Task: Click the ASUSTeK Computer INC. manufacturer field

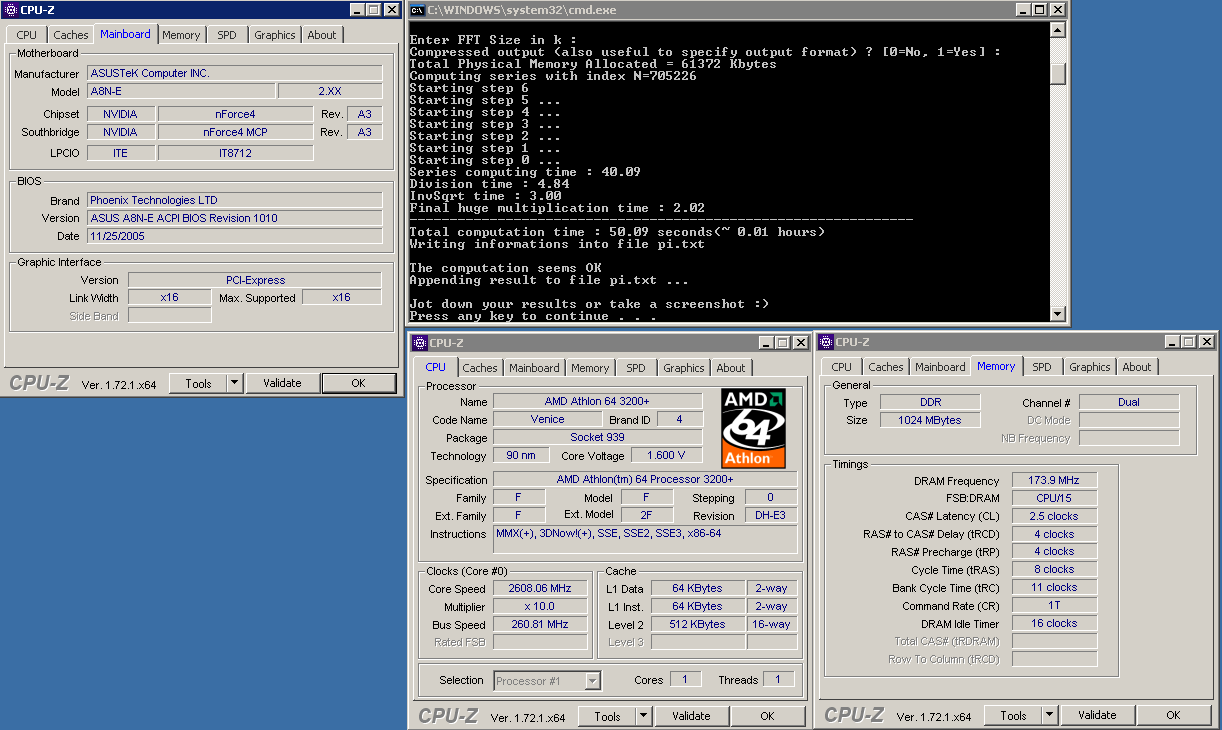Action: click(x=234, y=73)
